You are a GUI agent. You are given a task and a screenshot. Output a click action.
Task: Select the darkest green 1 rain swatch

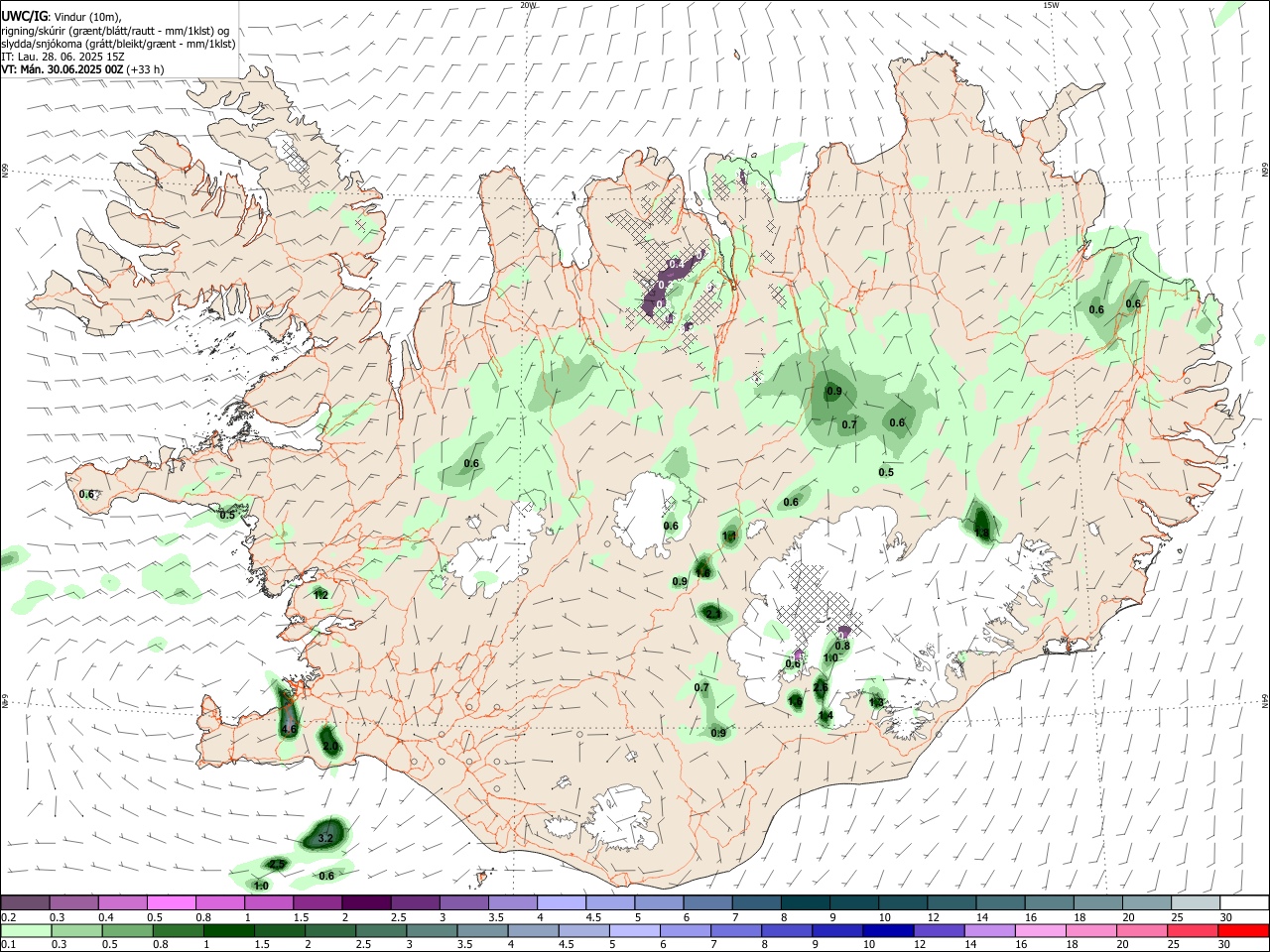tap(229, 930)
